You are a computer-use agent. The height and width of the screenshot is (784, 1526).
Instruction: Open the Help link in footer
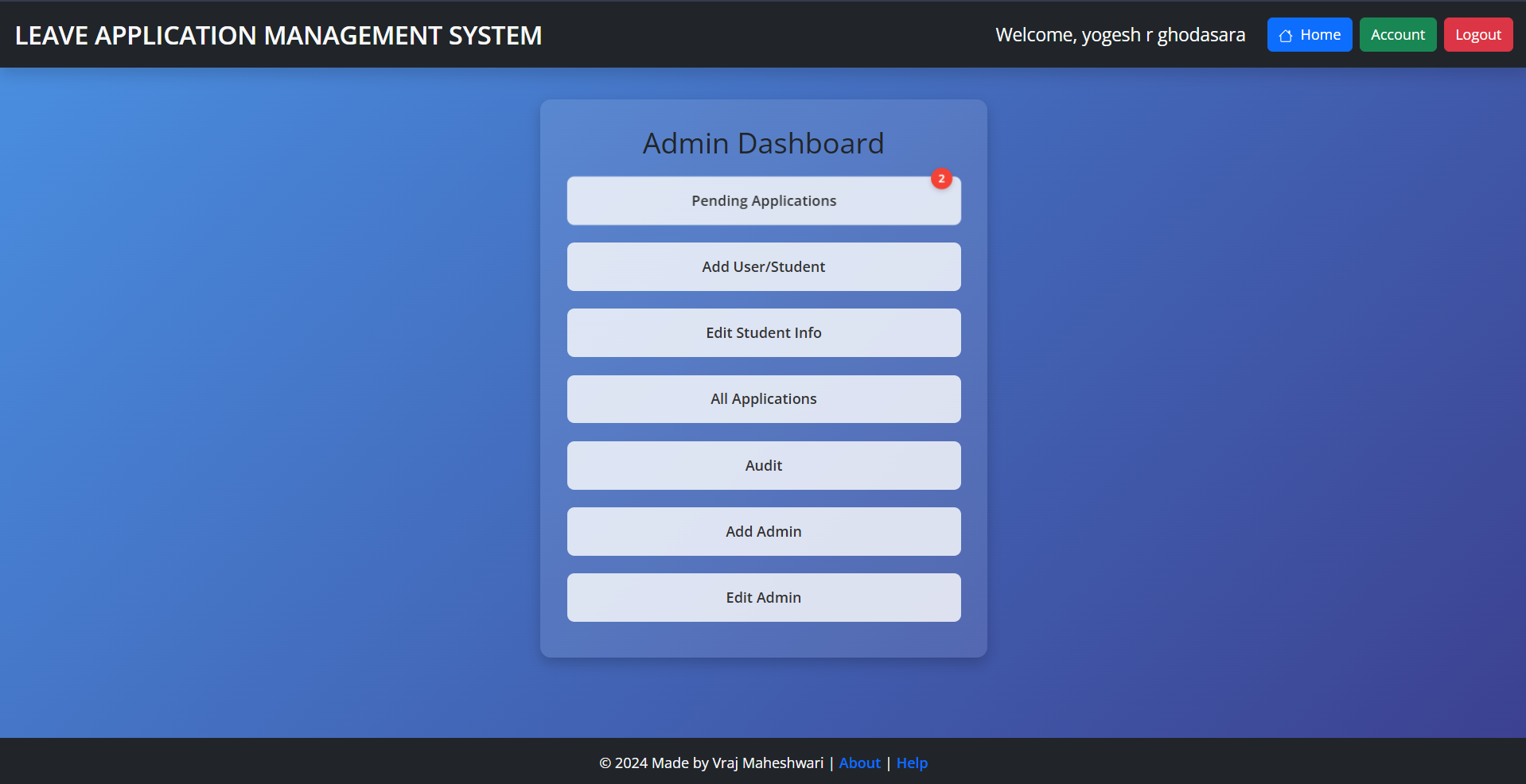pyautogui.click(x=912, y=763)
